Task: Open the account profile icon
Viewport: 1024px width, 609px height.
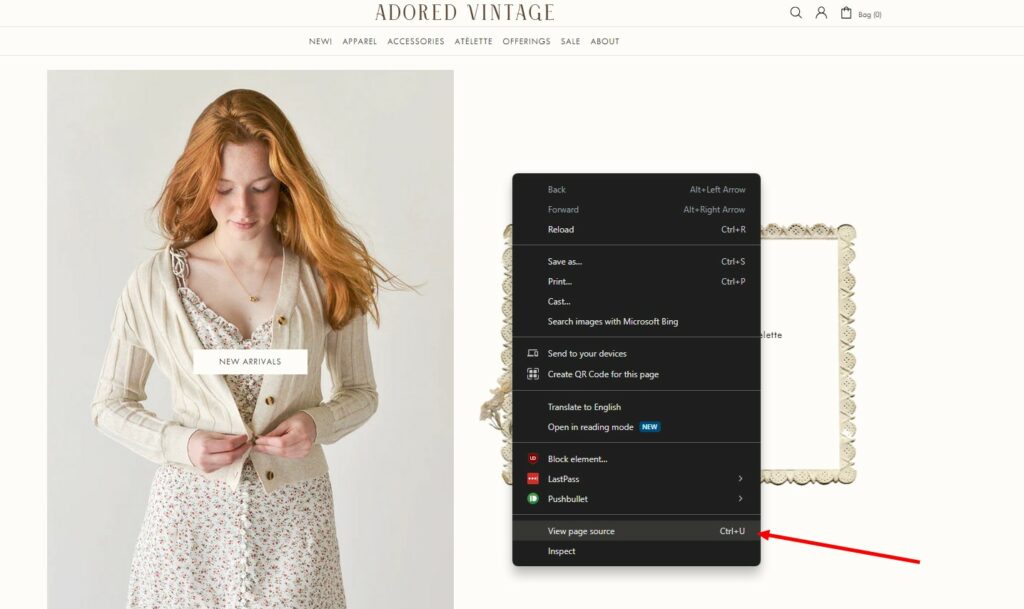Action: pyautogui.click(x=821, y=13)
